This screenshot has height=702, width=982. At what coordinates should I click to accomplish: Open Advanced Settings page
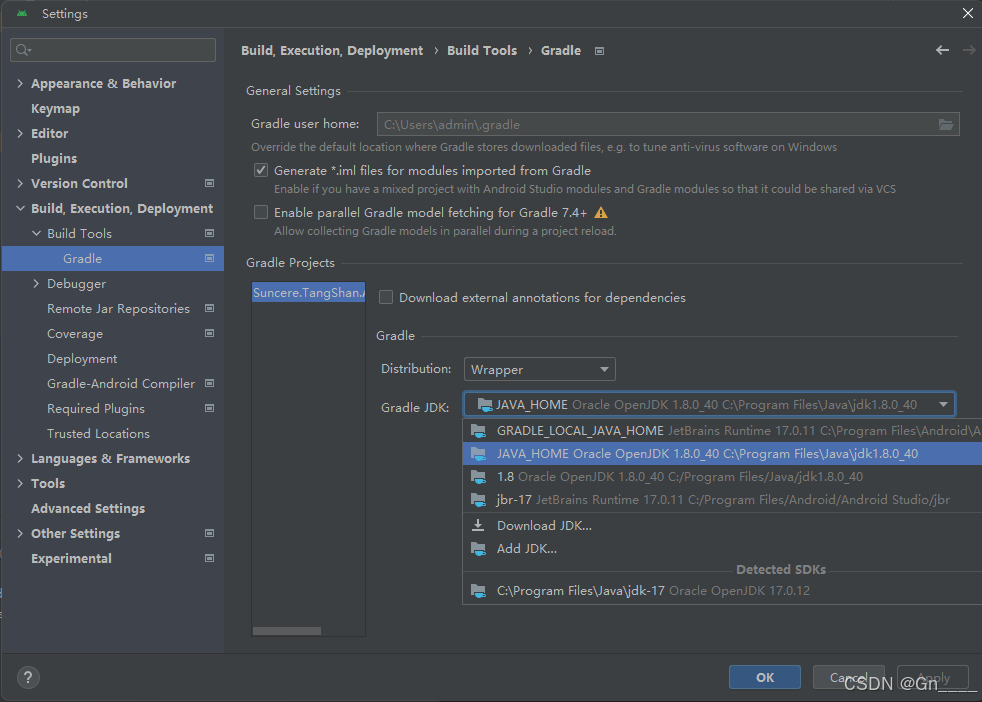(88, 508)
